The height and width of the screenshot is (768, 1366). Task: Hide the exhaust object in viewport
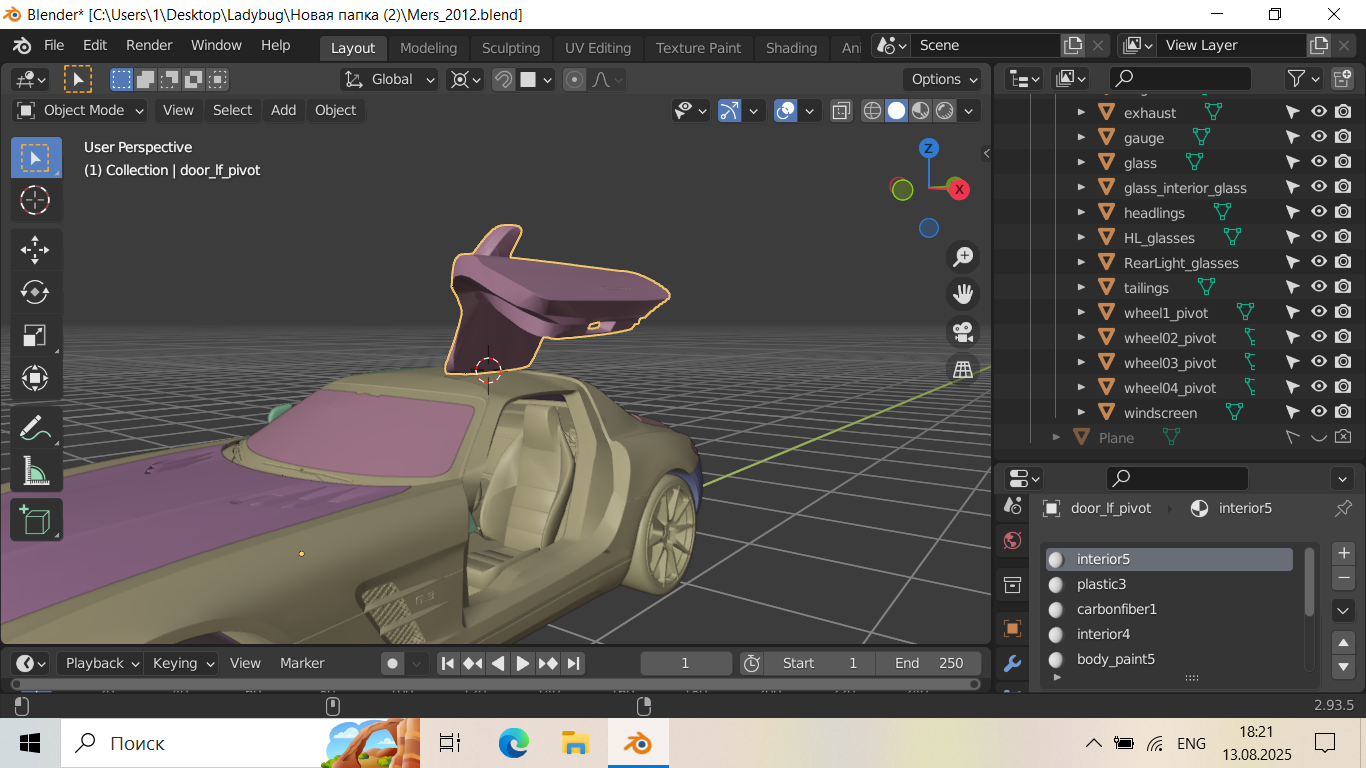(1319, 112)
